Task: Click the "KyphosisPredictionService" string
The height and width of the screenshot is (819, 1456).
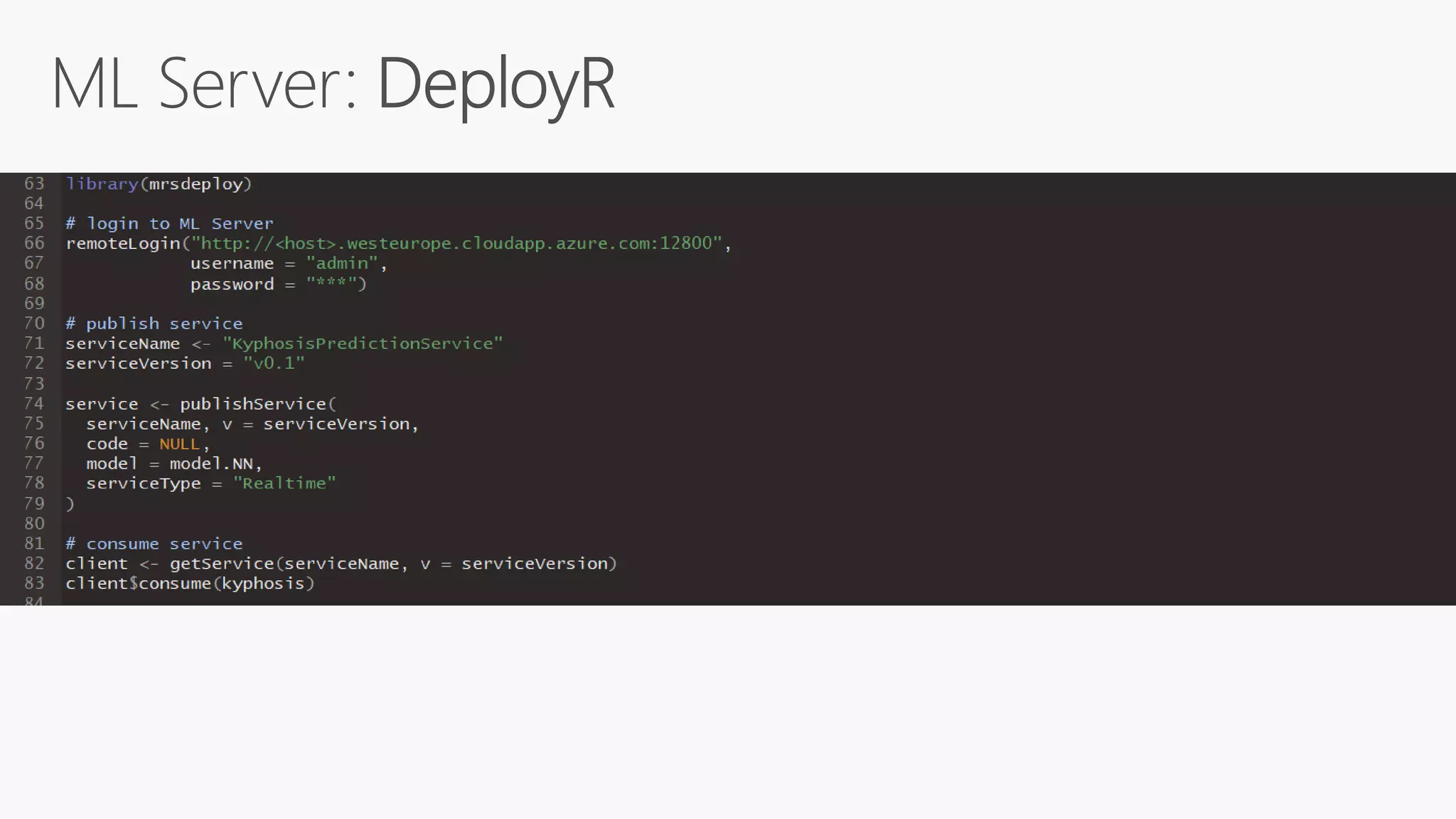Action: [363, 343]
